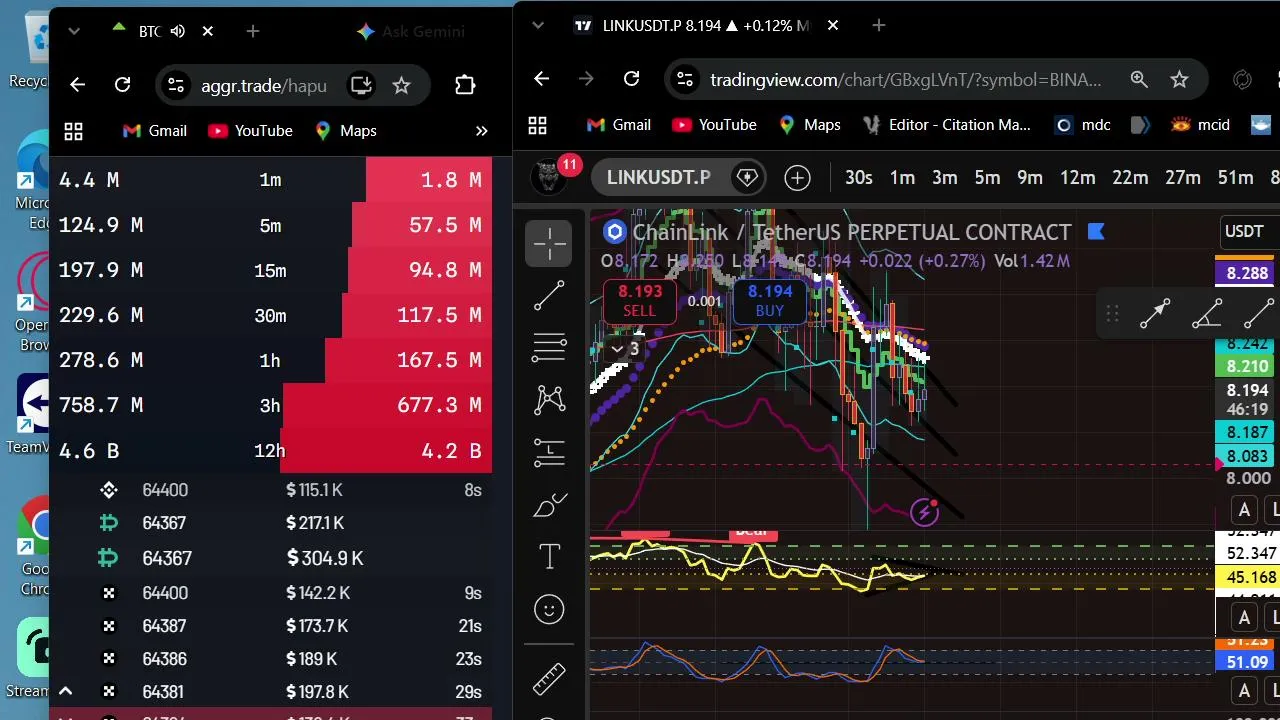Viewport: 1280px width, 720px height.
Task: Open the chart patterns tool
Action: coord(549,400)
